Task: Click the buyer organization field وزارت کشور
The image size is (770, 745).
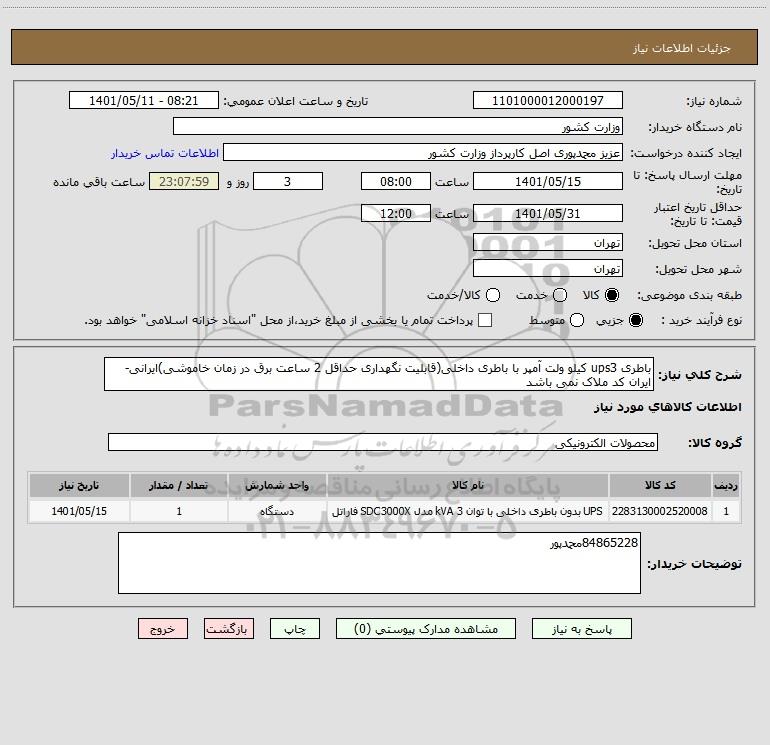Action: (x=398, y=126)
